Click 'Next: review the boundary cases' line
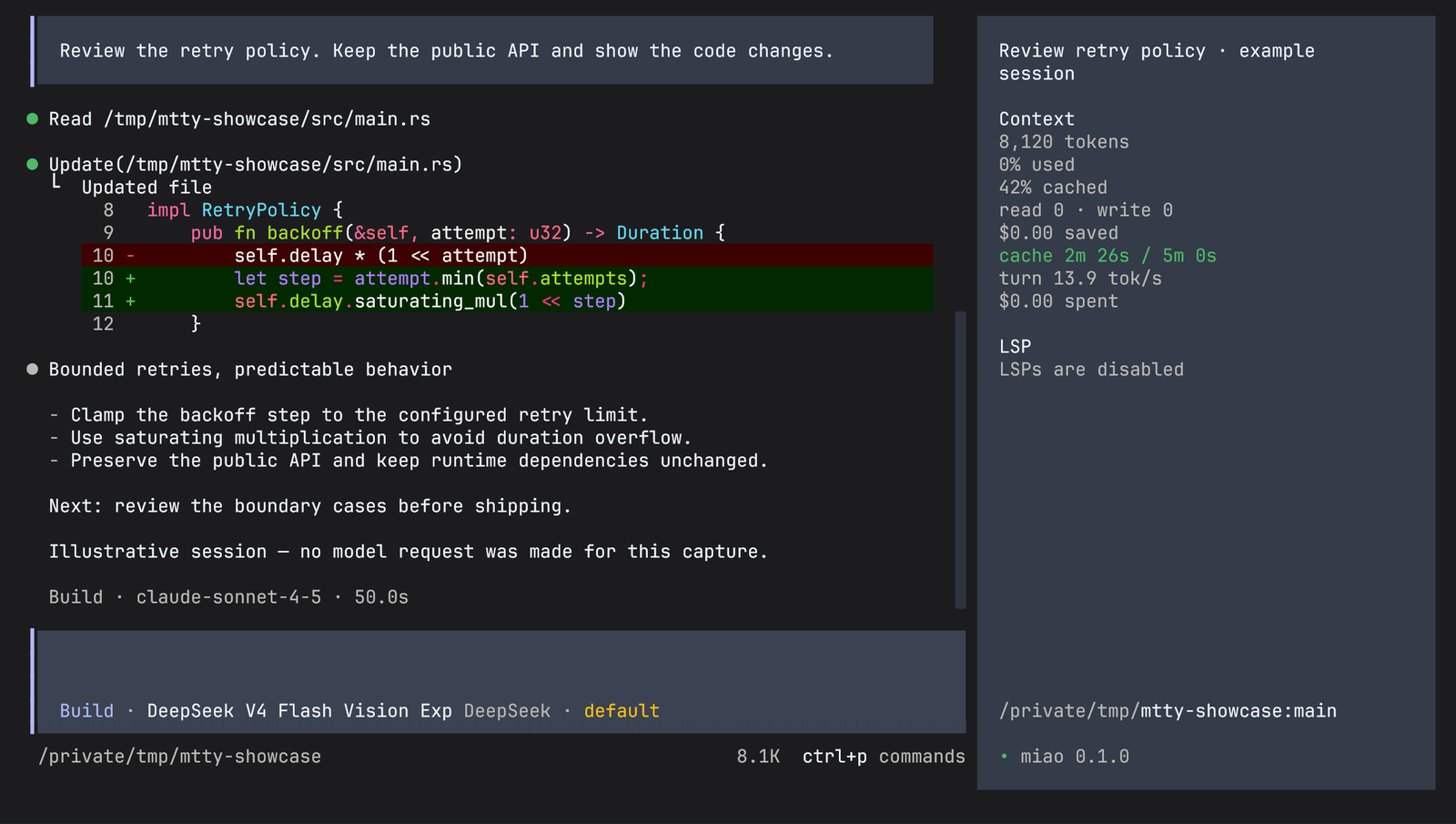The image size is (1456, 824). click(310, 506)
